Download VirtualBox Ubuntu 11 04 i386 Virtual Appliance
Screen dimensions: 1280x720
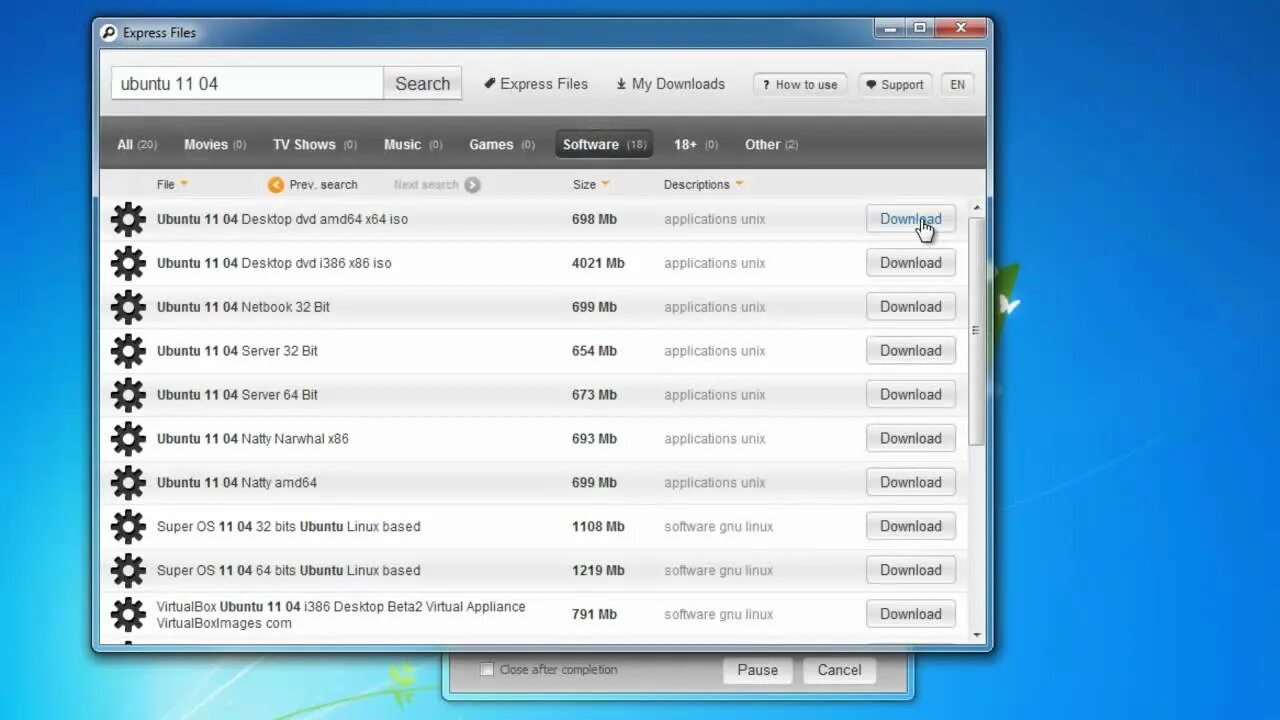pyautogui.click(x=911, y=615)
